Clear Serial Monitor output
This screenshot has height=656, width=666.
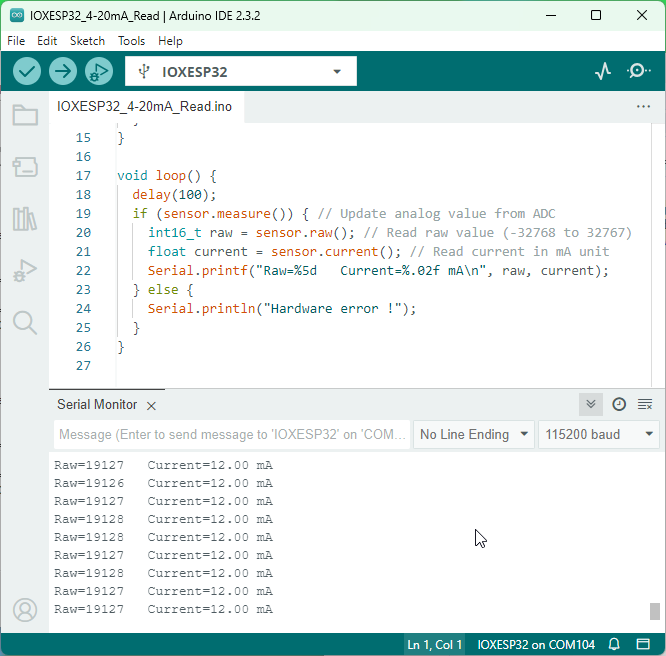pos(645,404)
